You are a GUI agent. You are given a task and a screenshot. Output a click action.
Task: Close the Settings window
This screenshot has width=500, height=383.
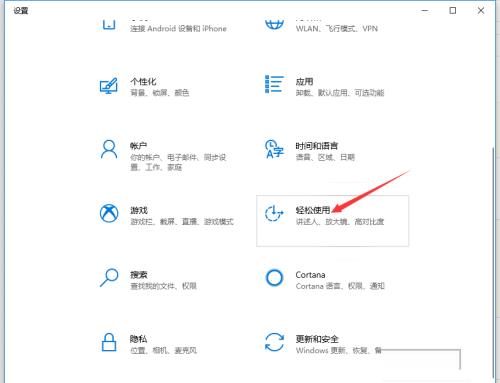[x=481, y=11]
